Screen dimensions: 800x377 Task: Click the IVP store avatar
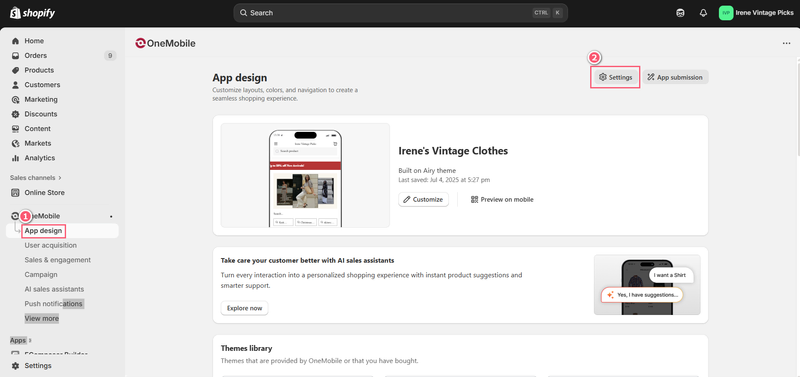tap(726, 13)
